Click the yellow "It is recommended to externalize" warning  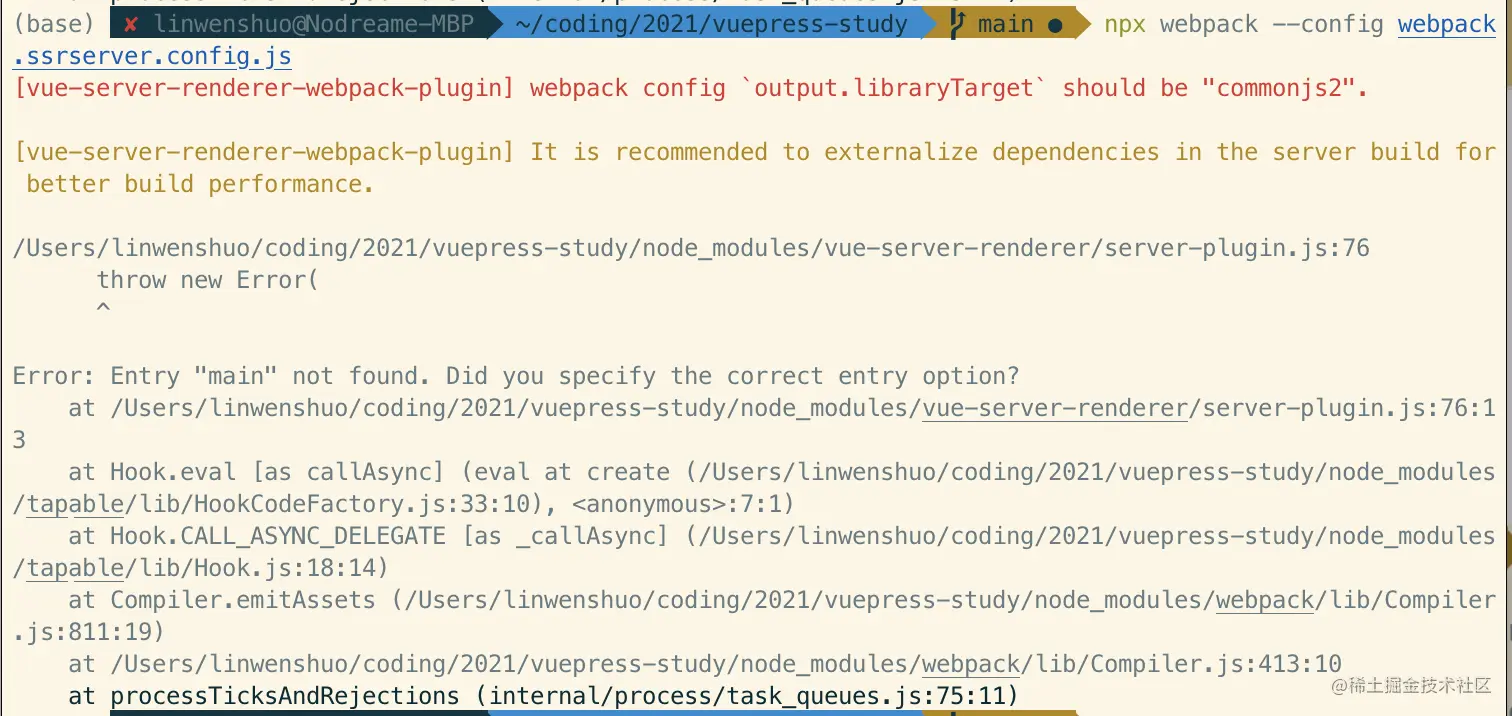(755, 152)
